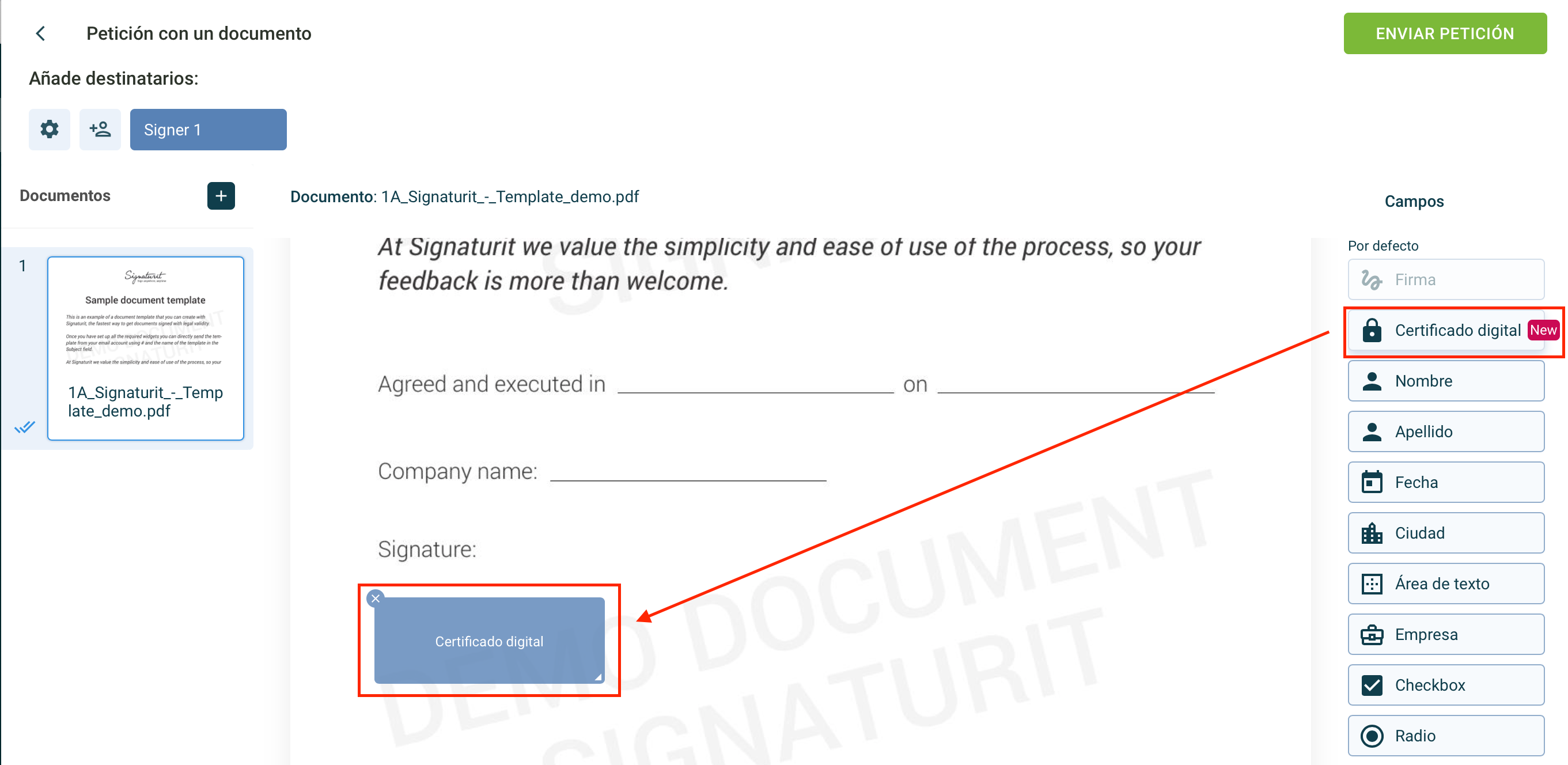Choose the Fecha calendar field

pos(1446,482)
